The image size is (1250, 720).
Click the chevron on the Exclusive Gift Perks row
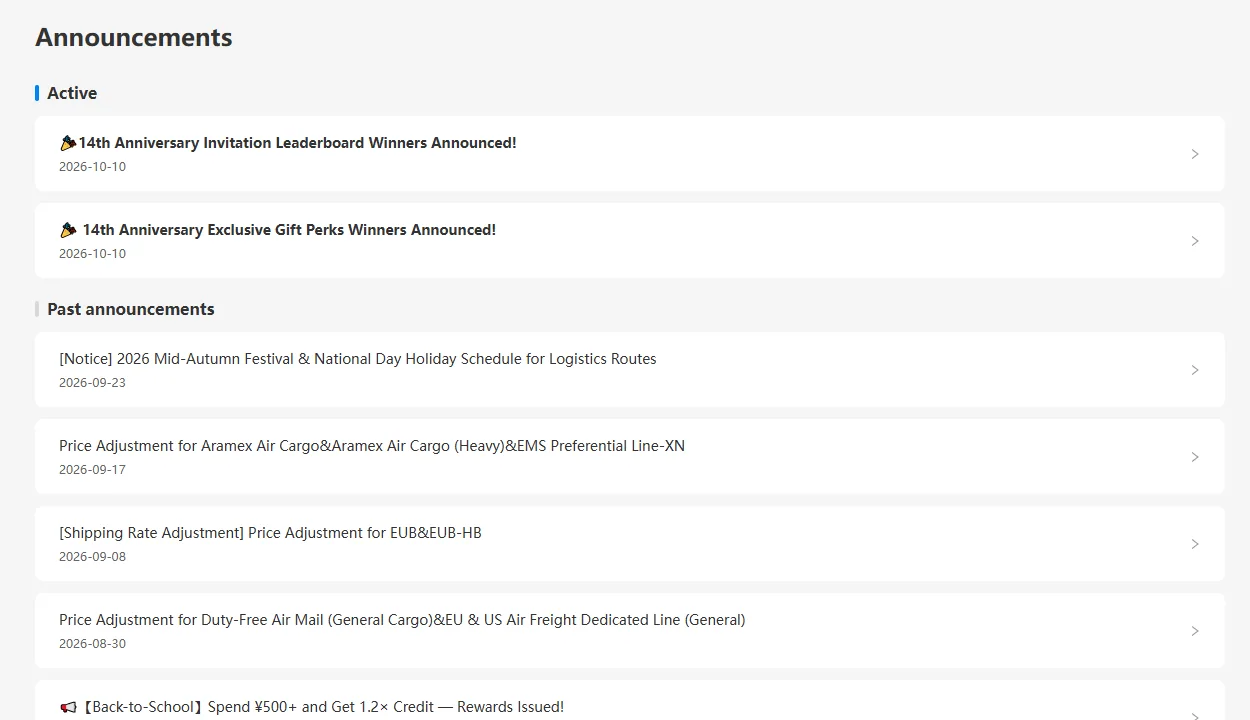tap(1195, 241)
